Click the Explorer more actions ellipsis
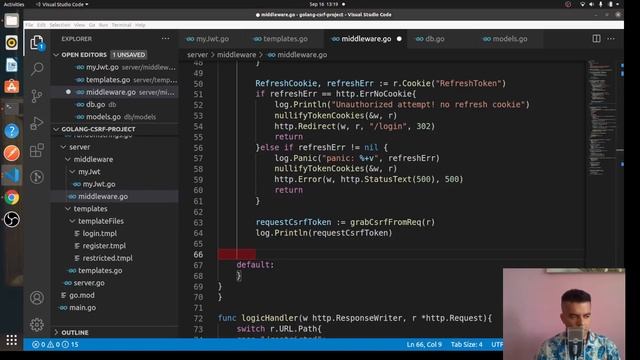 165,39
